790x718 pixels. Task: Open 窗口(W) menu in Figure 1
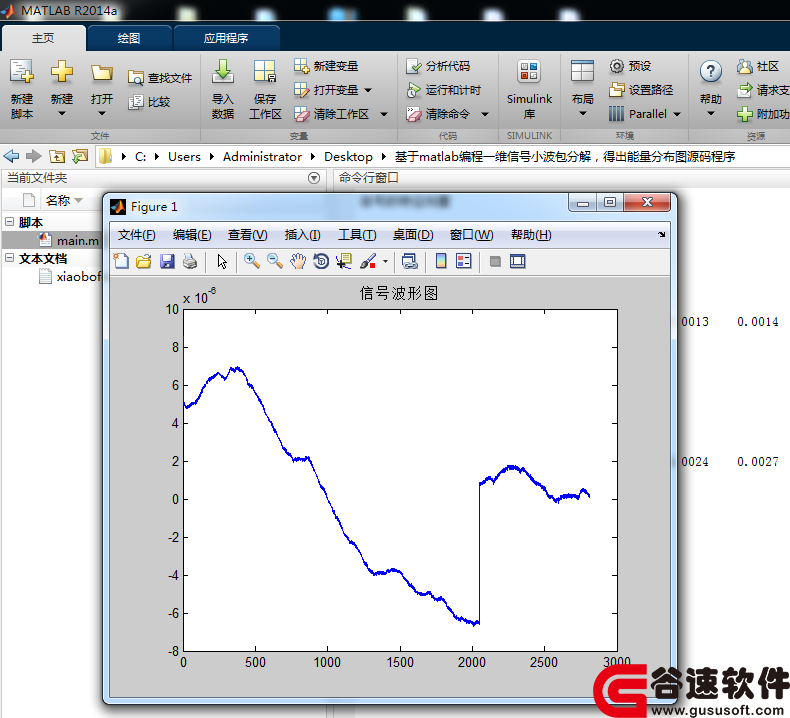[x=472, y=235]
